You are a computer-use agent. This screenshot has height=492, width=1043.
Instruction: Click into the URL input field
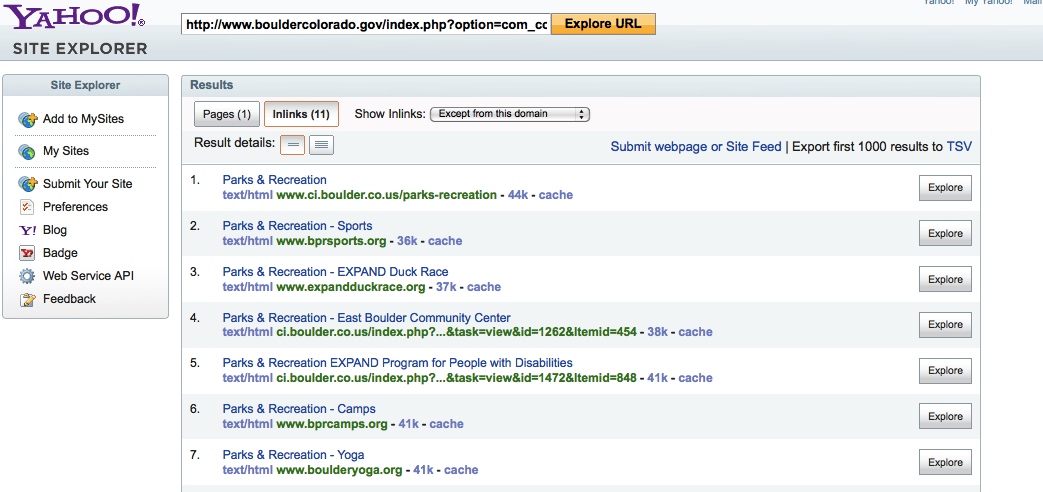366,25
